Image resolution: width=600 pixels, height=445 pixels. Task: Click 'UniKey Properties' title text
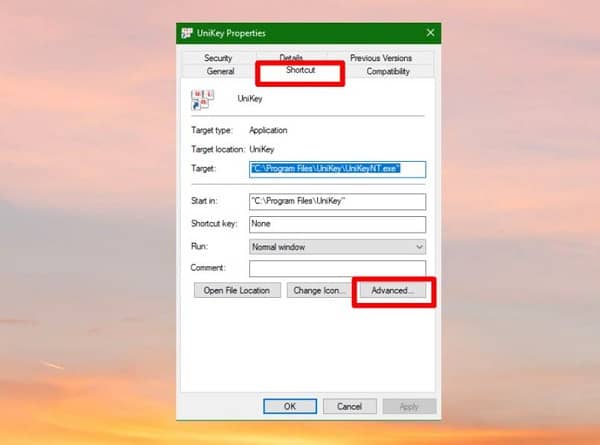tap(231, 33)
